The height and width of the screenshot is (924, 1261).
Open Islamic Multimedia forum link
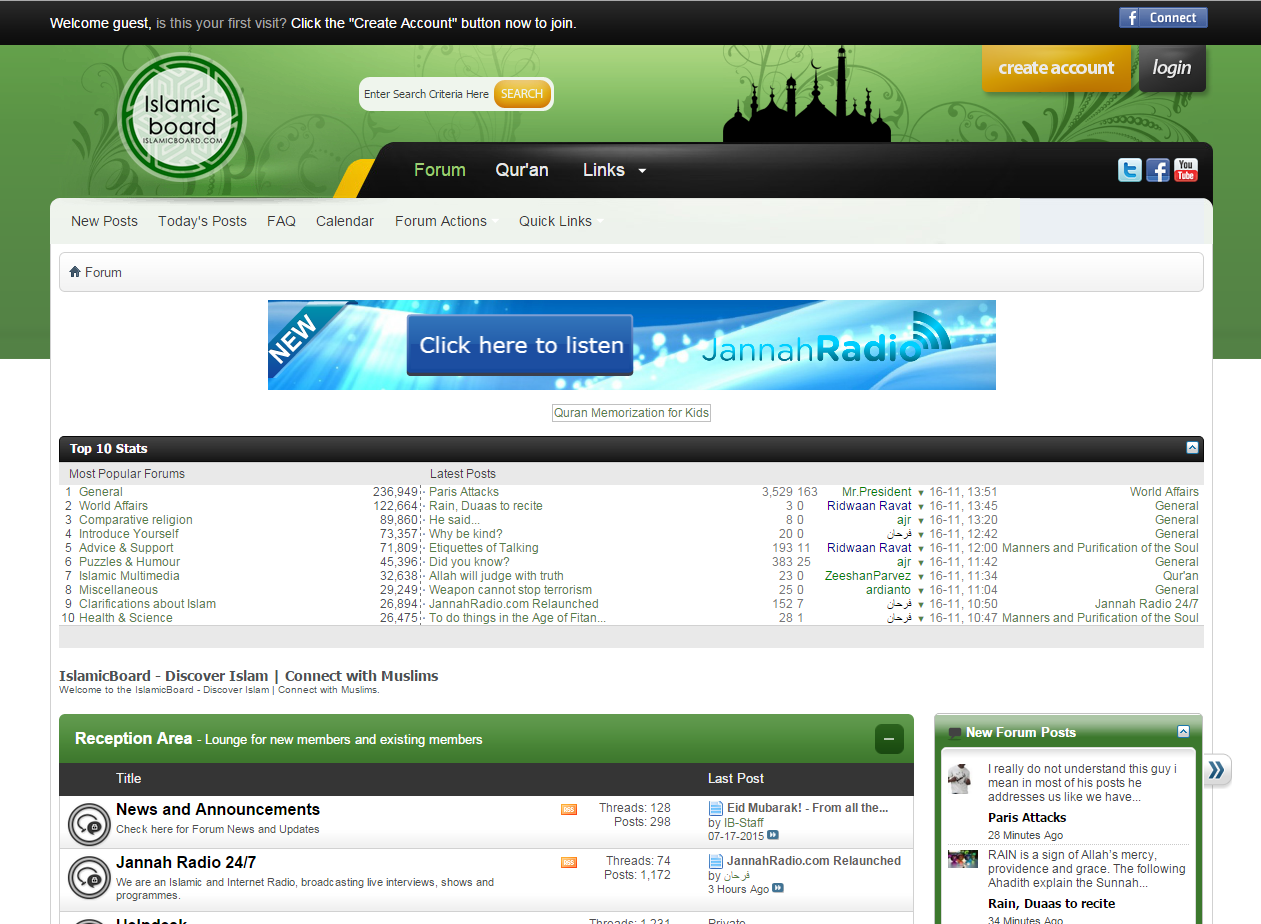click(130, 576)
